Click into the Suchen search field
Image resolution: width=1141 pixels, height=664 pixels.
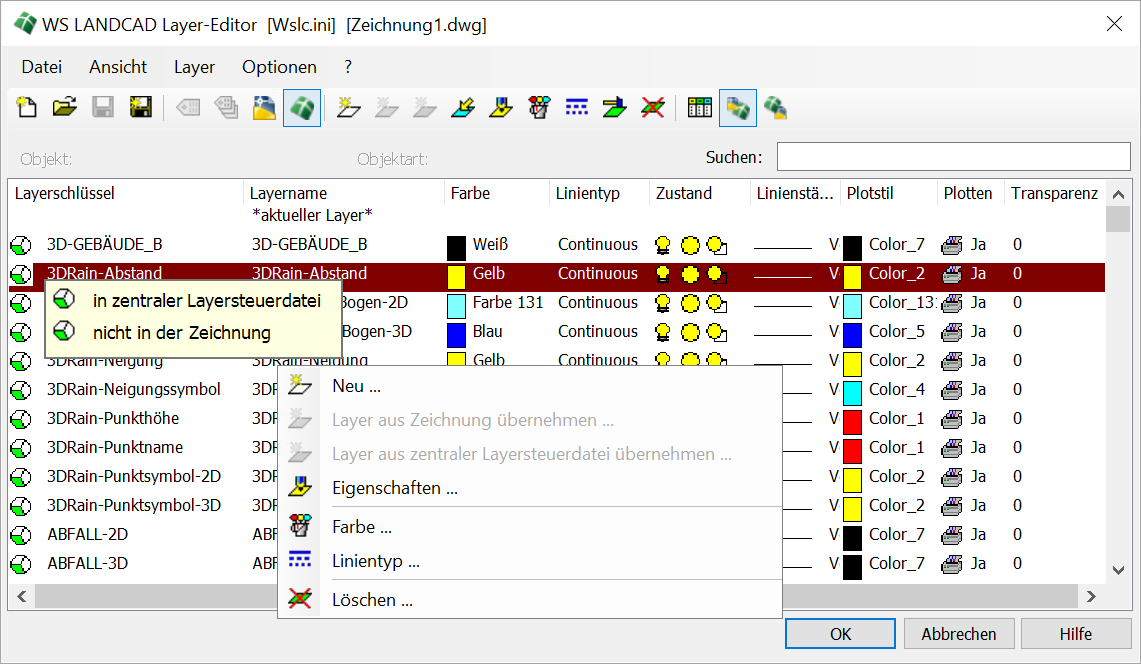click(953, 157)
